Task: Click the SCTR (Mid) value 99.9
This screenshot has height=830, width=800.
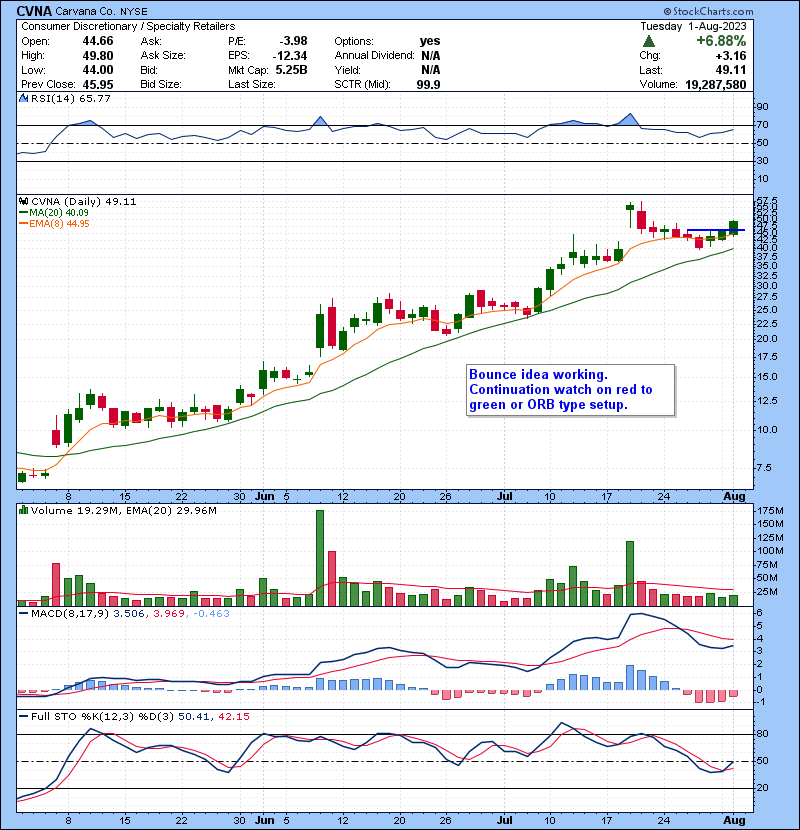Action: pyautogui.click(x=429, y=84)
